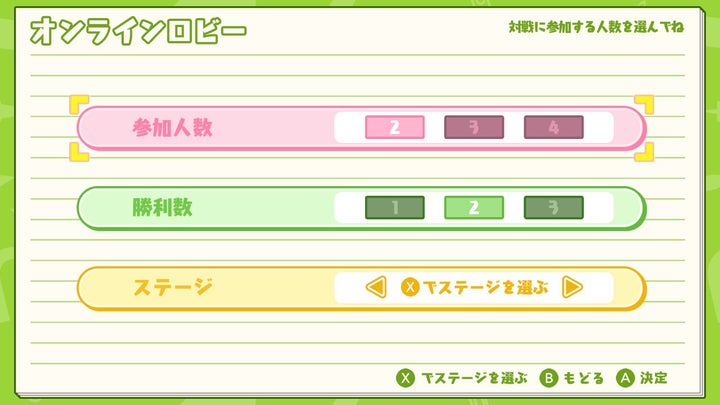
Task: Click the X icon inside the stage selector
Action: [x=409, y=288]
